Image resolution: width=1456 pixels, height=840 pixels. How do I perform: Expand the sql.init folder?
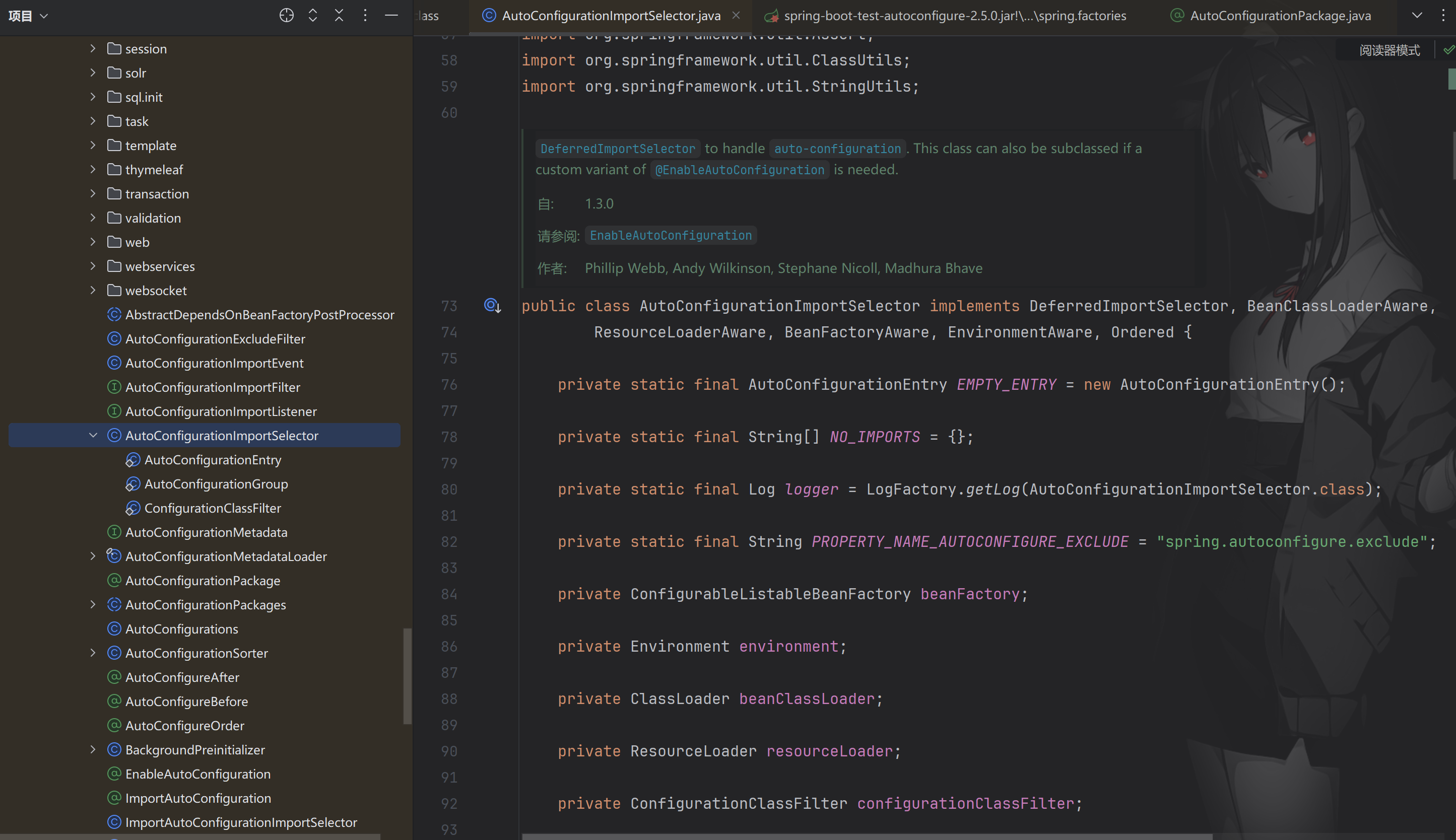click(x=93, y=97)
